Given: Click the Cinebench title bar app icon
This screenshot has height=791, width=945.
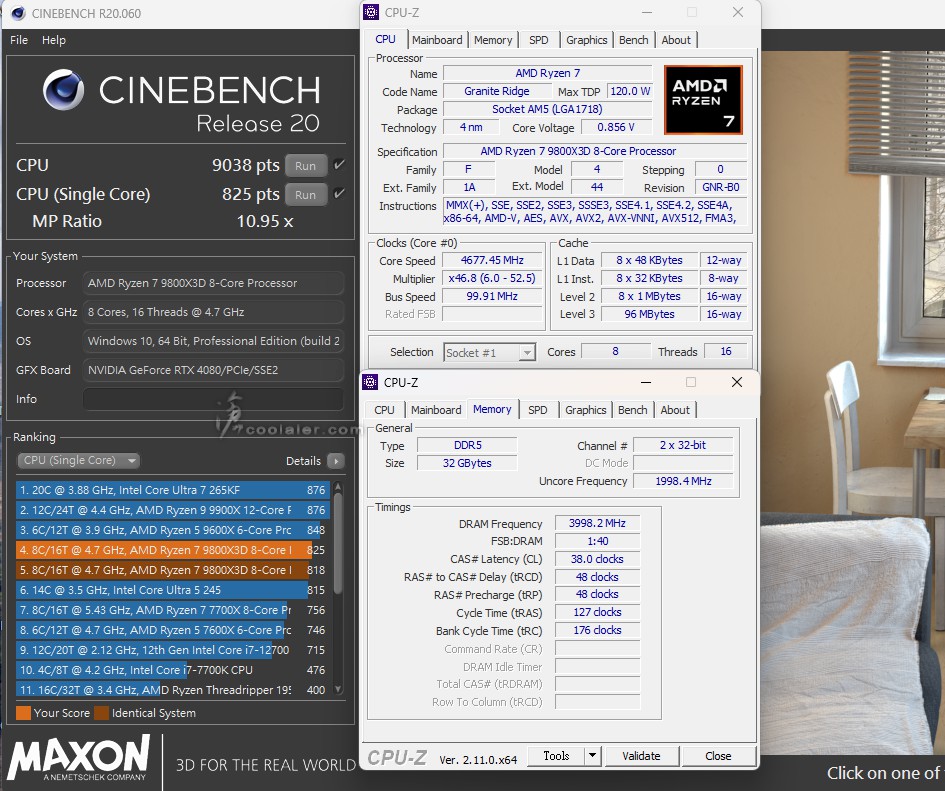Looking at the screenshot, I should (x=18, y=13).
